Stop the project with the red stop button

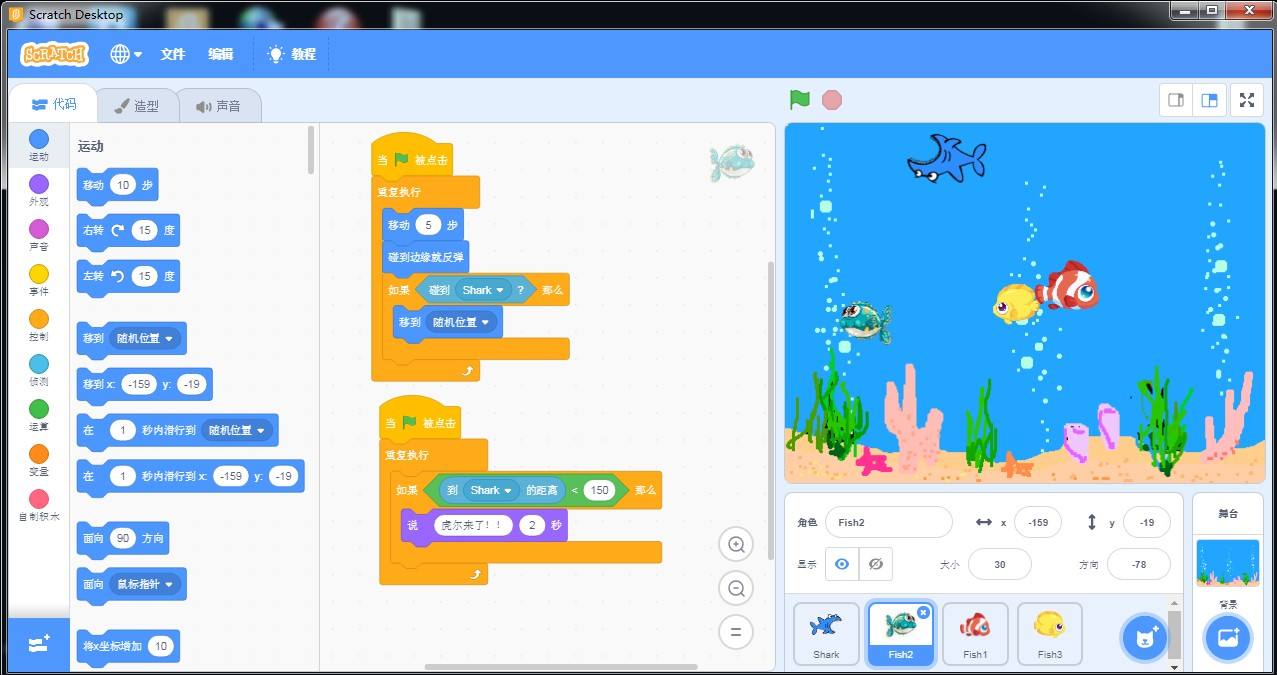831,100
